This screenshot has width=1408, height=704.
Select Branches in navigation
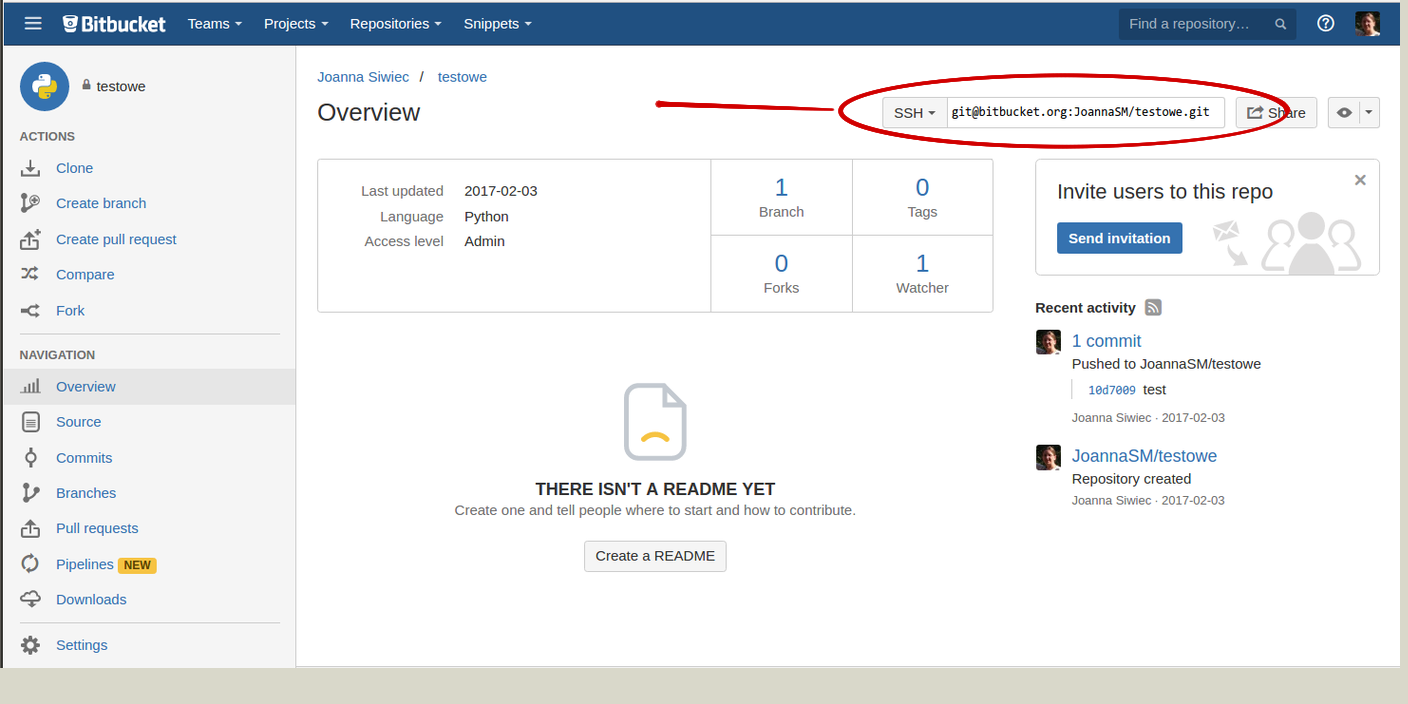point(86,493)
